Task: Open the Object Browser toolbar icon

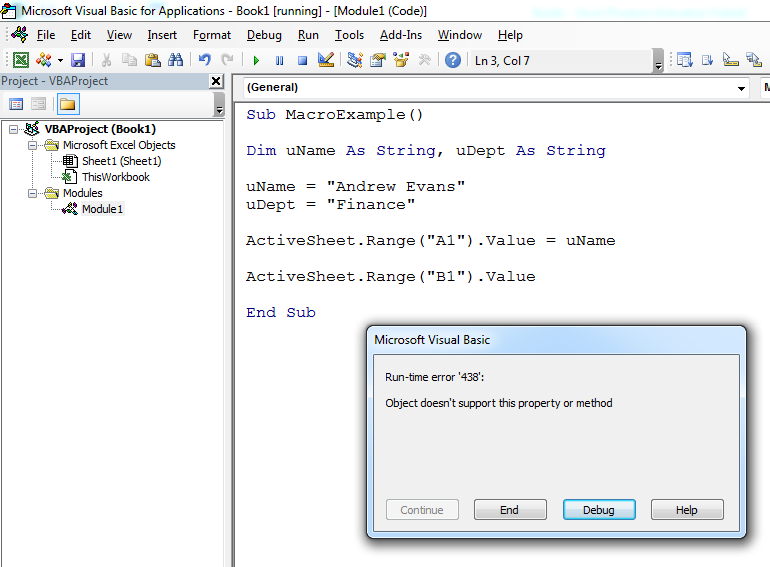Action: (401, 60)
